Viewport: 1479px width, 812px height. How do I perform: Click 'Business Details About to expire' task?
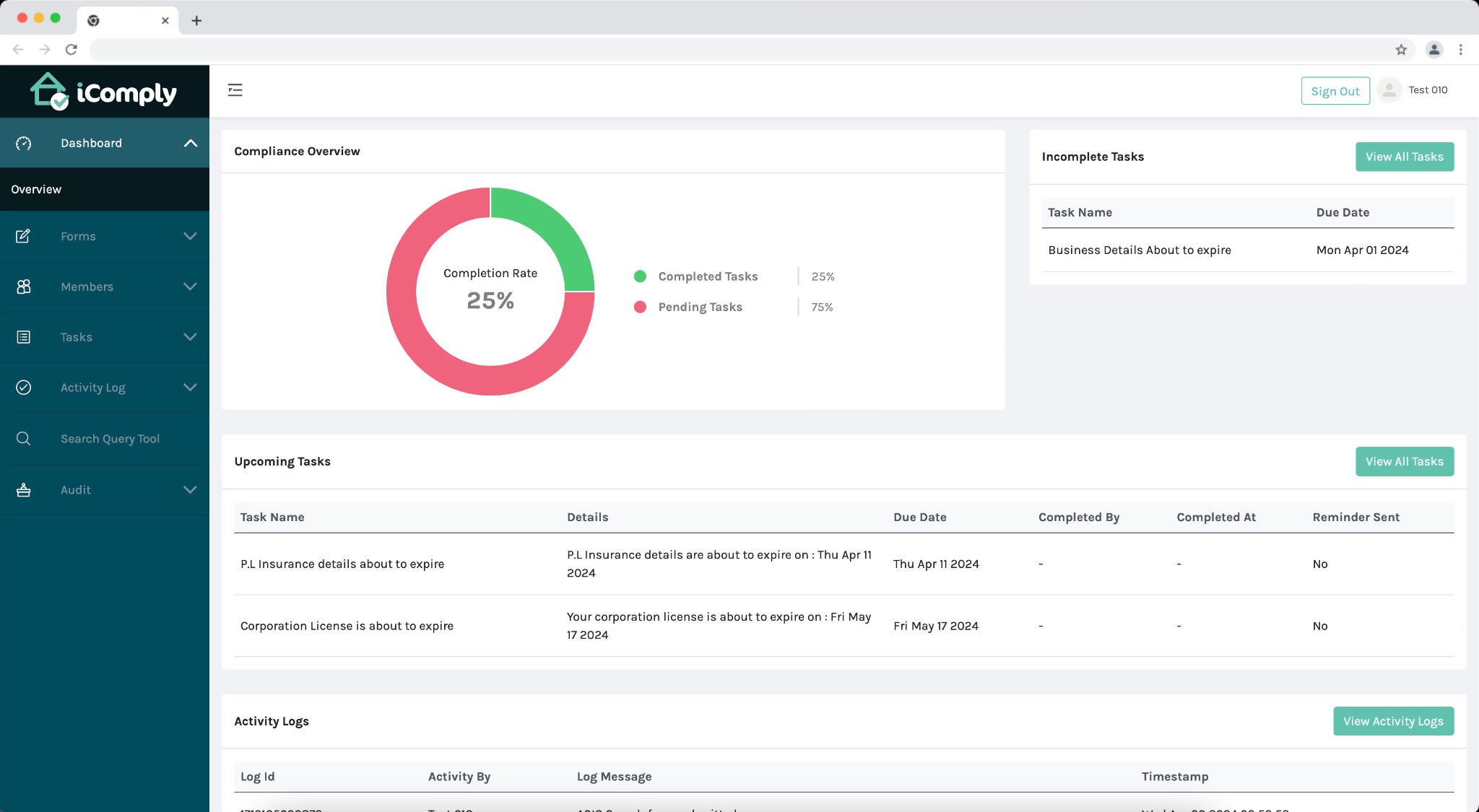click(x=1140, y=250)
